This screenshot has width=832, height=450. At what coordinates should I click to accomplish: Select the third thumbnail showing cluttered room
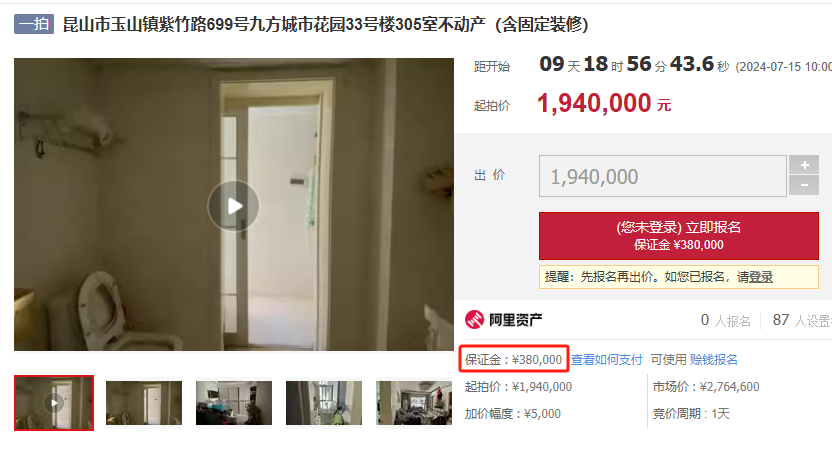point(234,403)
